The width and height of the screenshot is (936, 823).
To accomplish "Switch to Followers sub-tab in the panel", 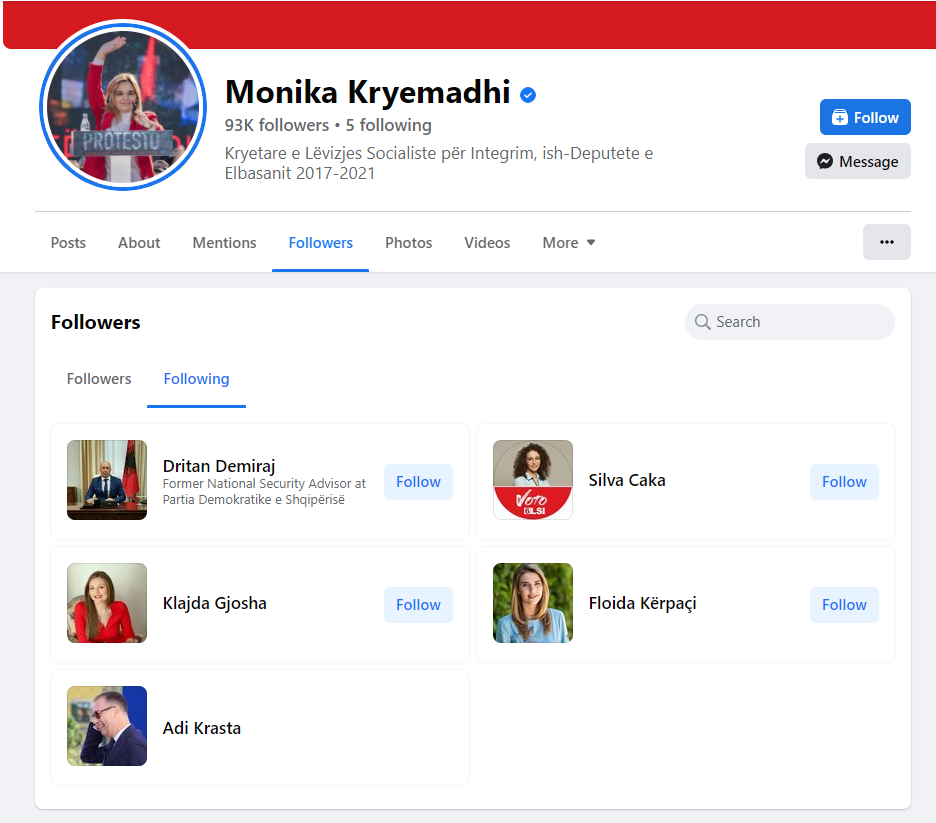I will point(99,378).
